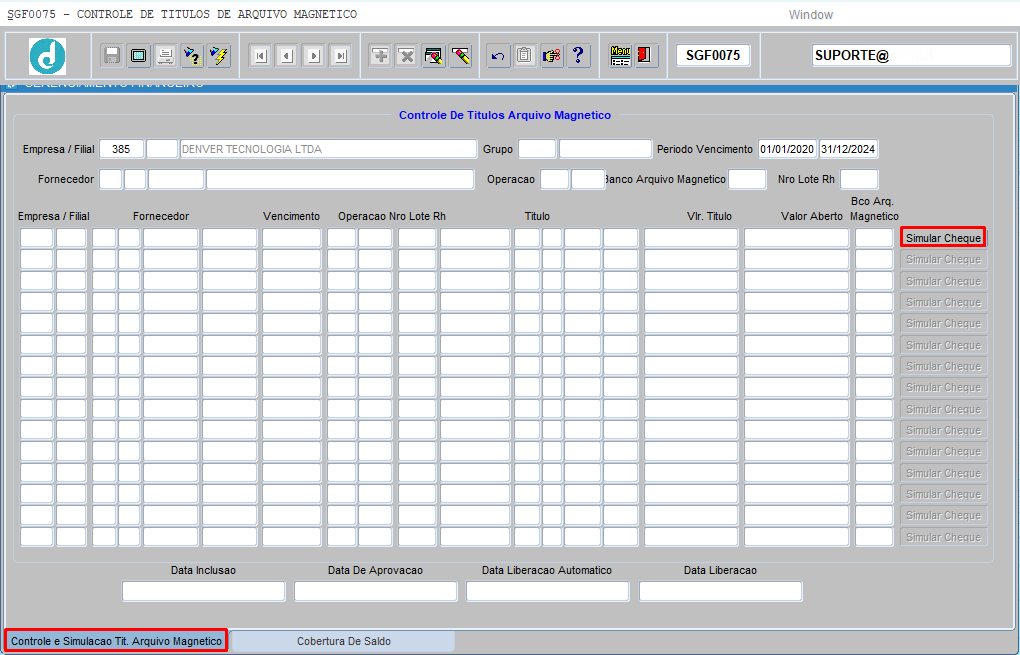Click the pointing hand toolbar icon

pyautogui.click(x=552, y=56)
